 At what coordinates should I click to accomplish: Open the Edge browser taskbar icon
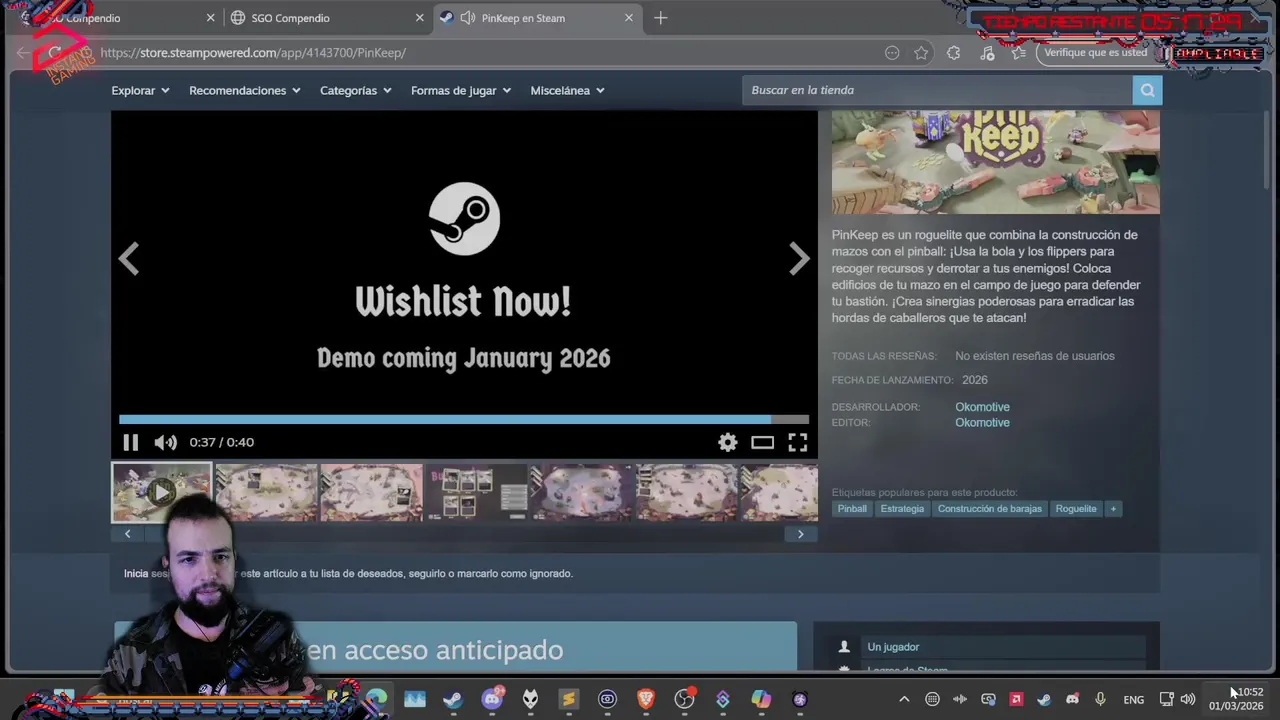pos(377,699)
